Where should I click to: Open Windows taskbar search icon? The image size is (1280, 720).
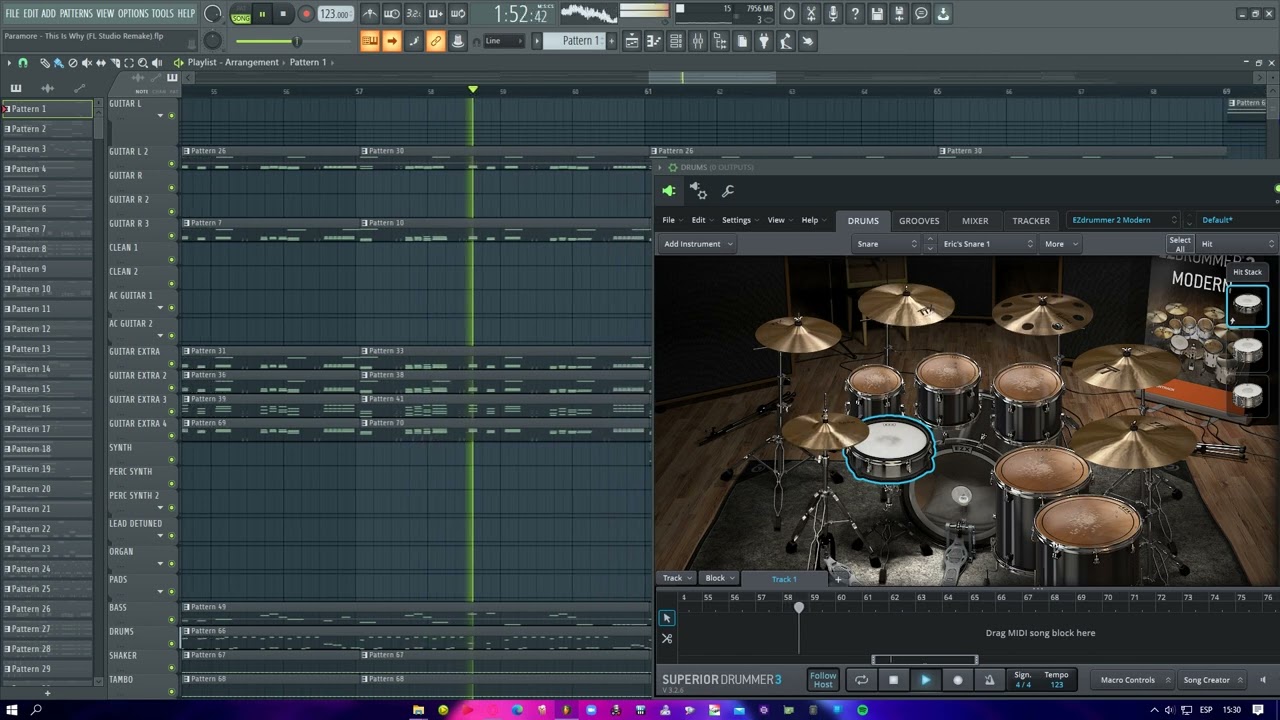pyautogui.click(x=36, y=710)
